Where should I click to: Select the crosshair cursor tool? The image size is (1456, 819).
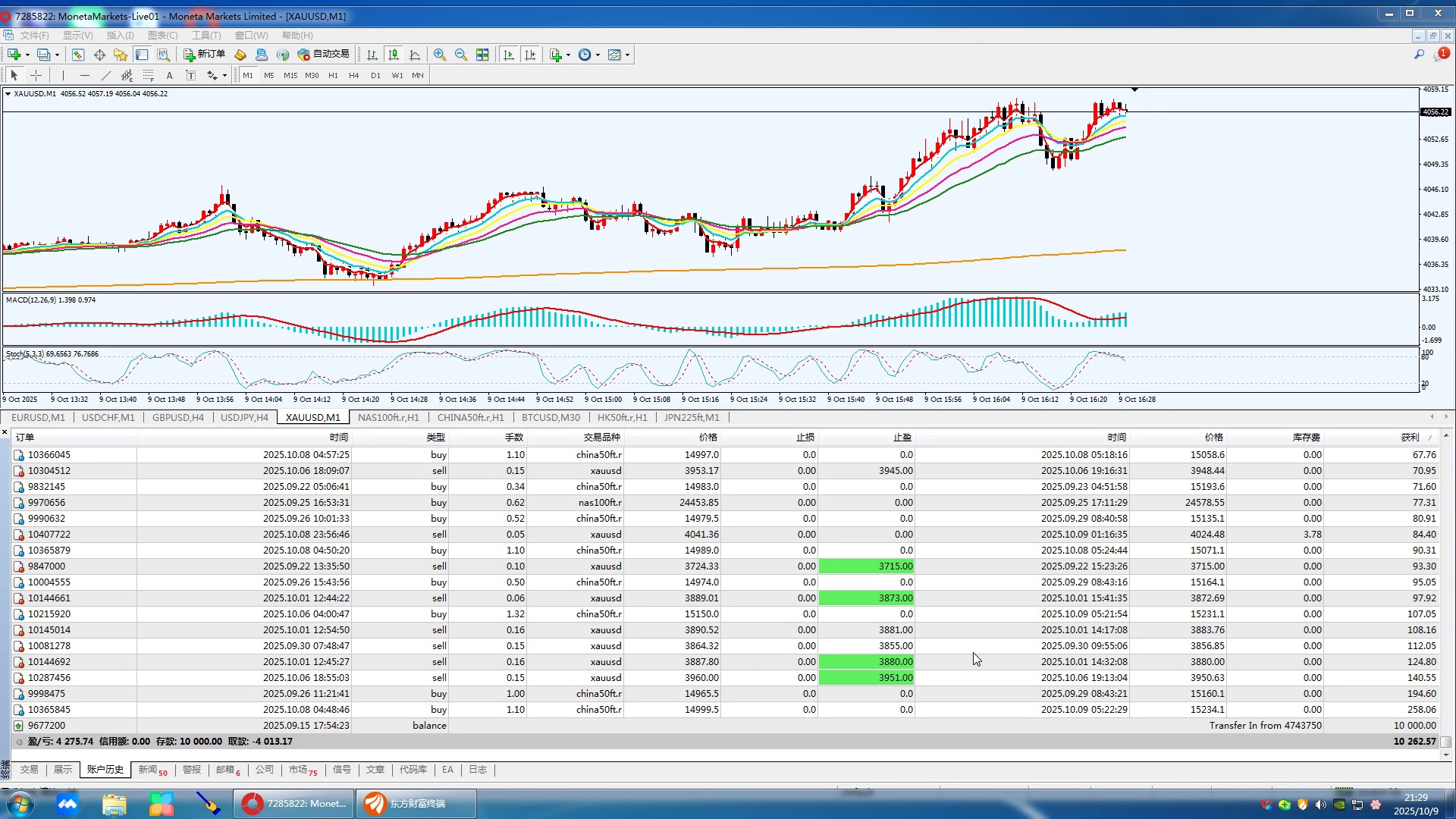pyautogui.click(x=36, y=75)
